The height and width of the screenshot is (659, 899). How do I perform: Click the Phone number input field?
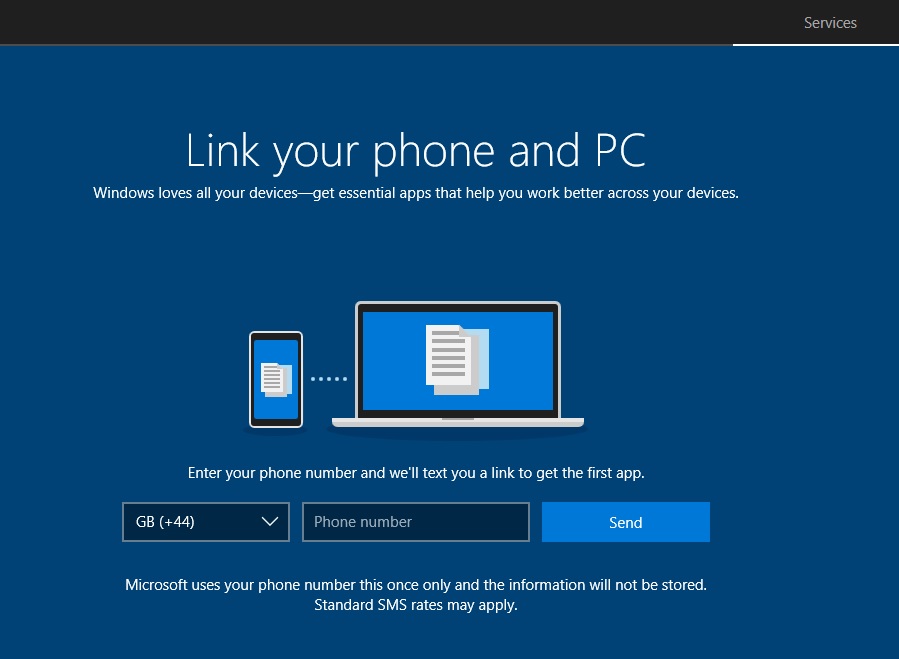tap(416, 522)
